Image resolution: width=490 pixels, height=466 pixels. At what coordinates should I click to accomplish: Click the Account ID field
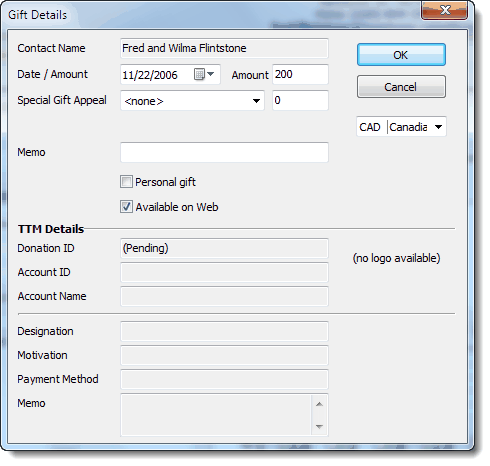coord(224,272)
